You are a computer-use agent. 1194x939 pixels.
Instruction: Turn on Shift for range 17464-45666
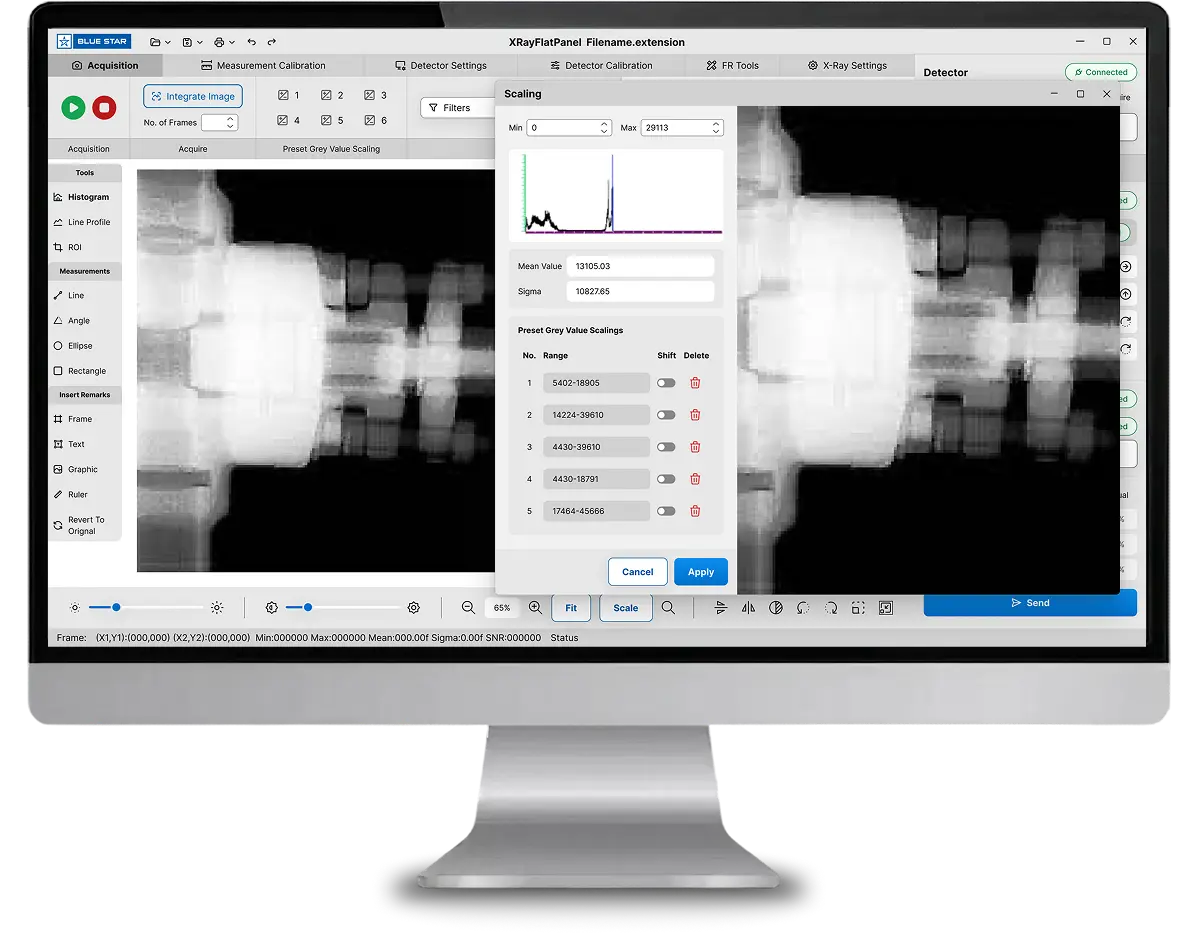666,511
